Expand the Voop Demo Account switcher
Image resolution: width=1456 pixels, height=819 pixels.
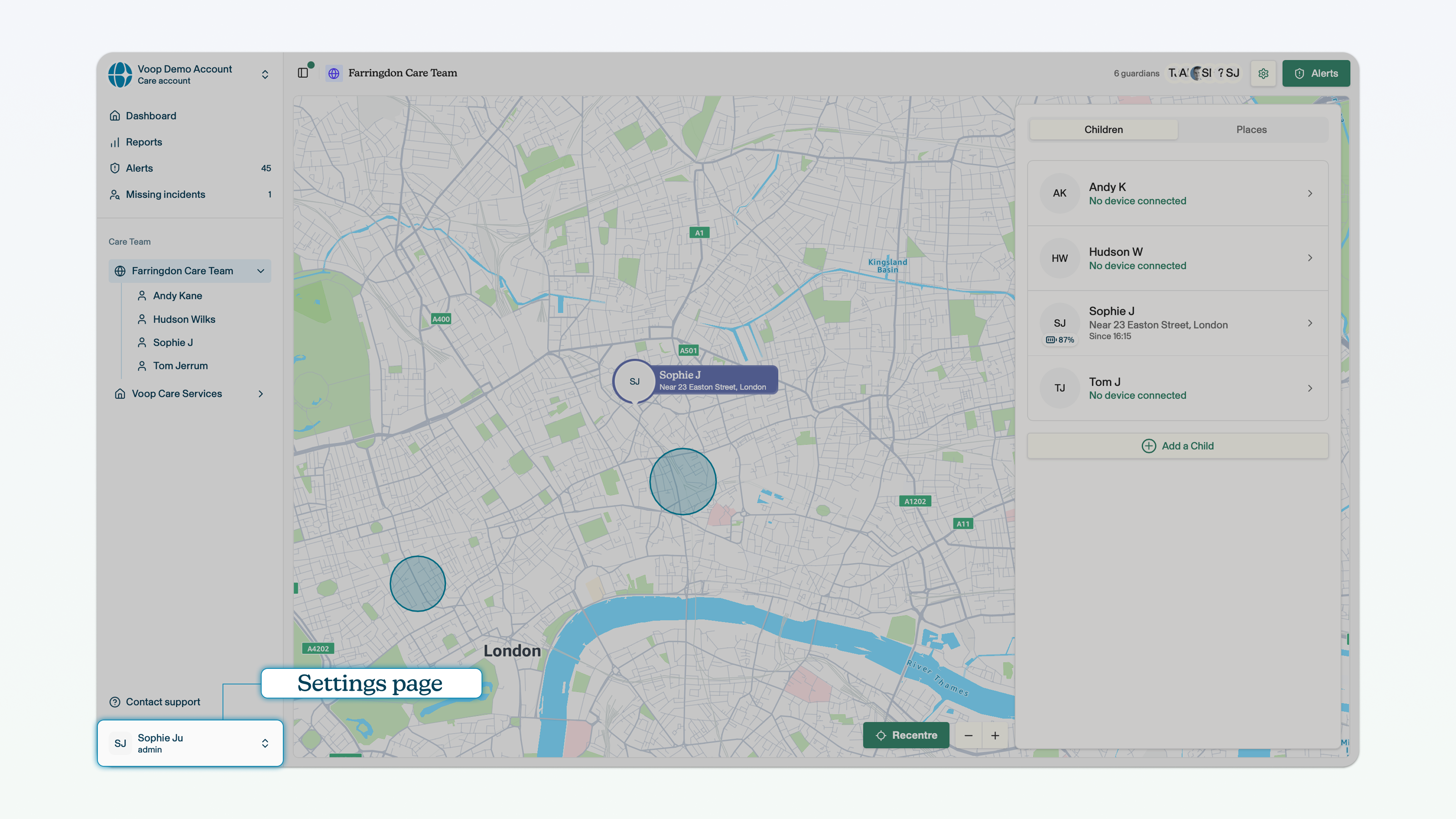click(x=265, y=75)
